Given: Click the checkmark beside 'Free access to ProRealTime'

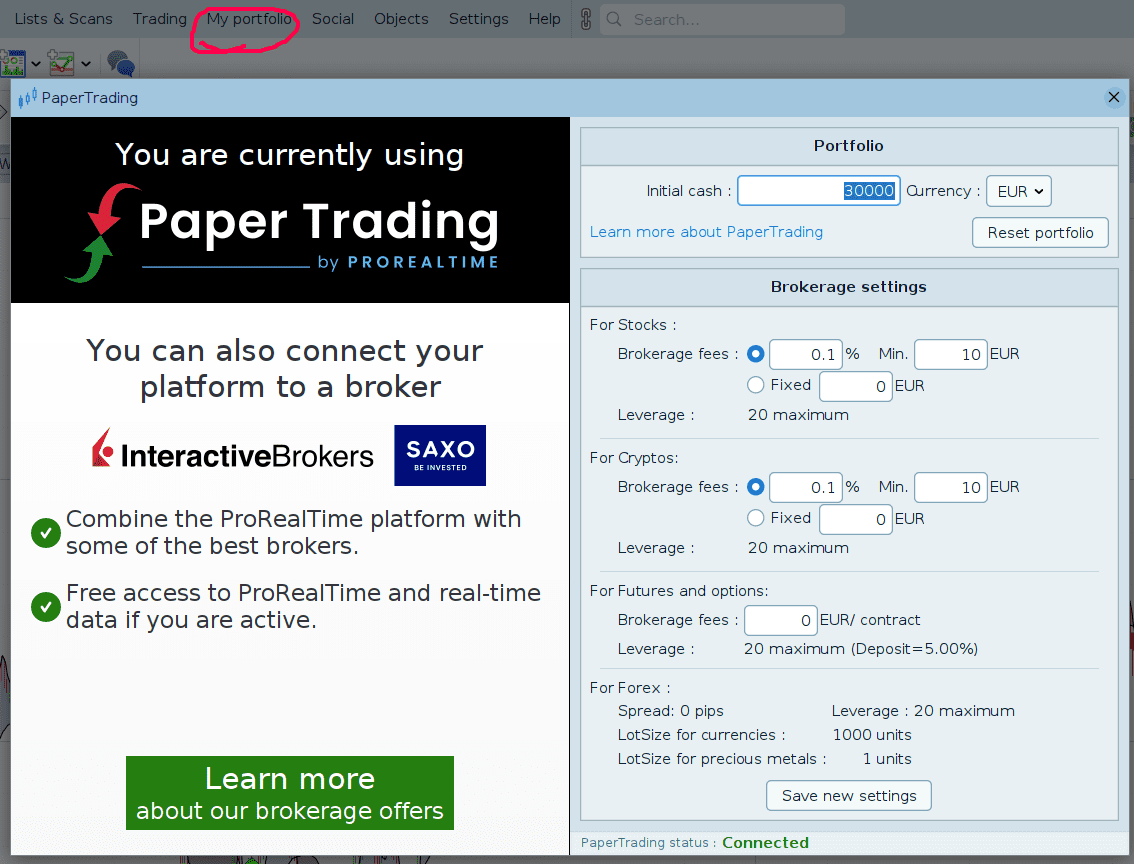Looking at the screenshot, I should pos(46,607).
